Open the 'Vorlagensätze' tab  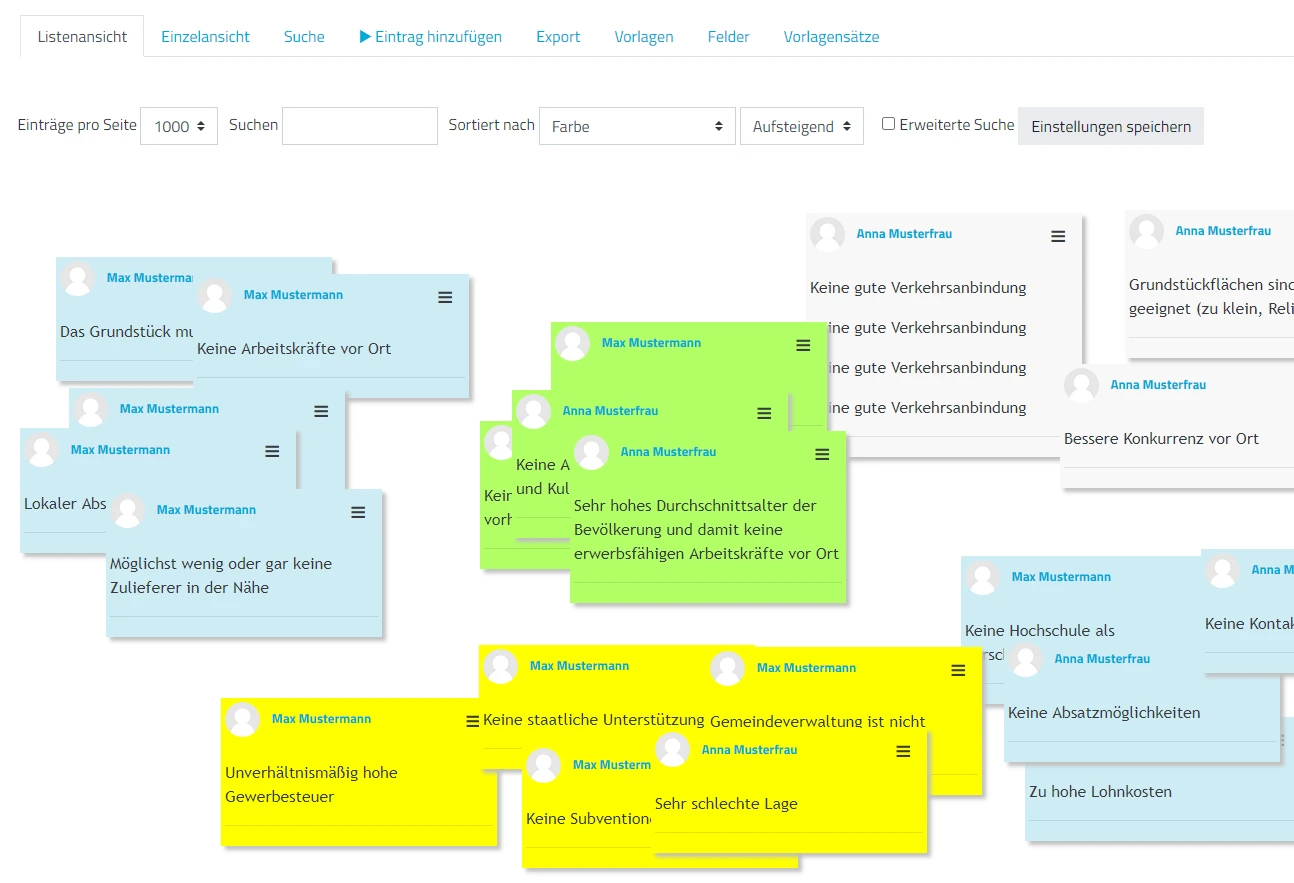pyautogui.click(x=831, y=37)
